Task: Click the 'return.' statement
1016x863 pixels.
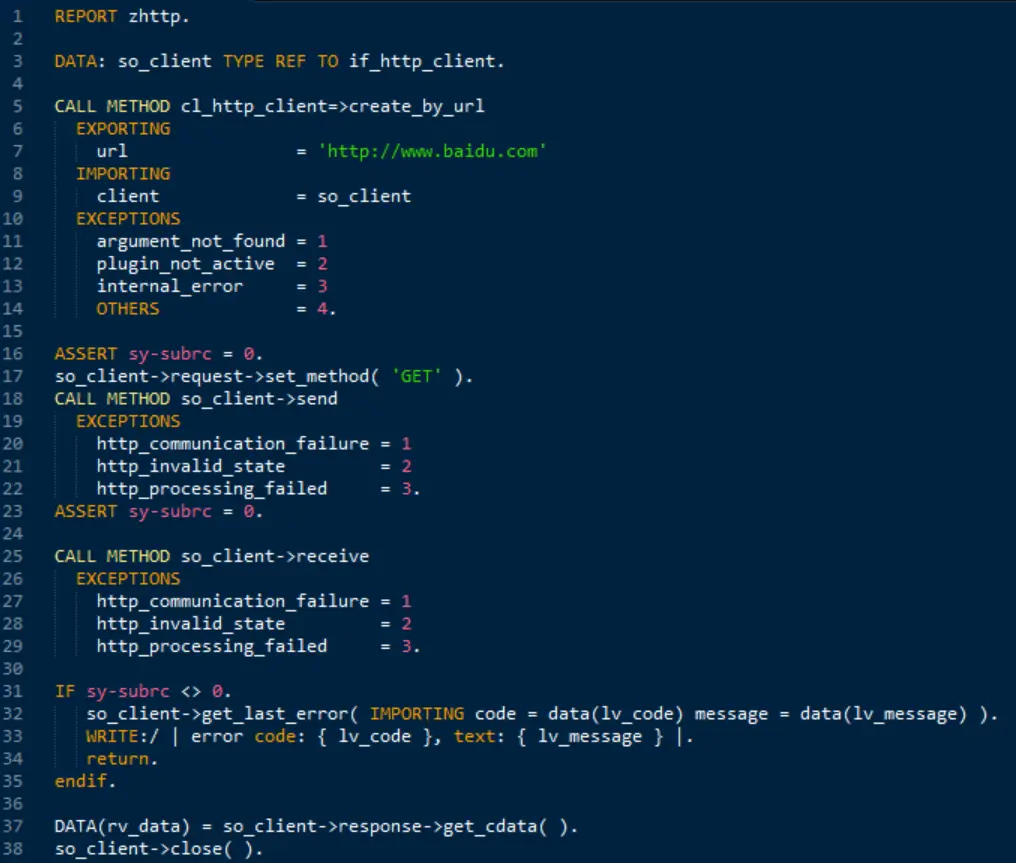Action: point(122,759)
